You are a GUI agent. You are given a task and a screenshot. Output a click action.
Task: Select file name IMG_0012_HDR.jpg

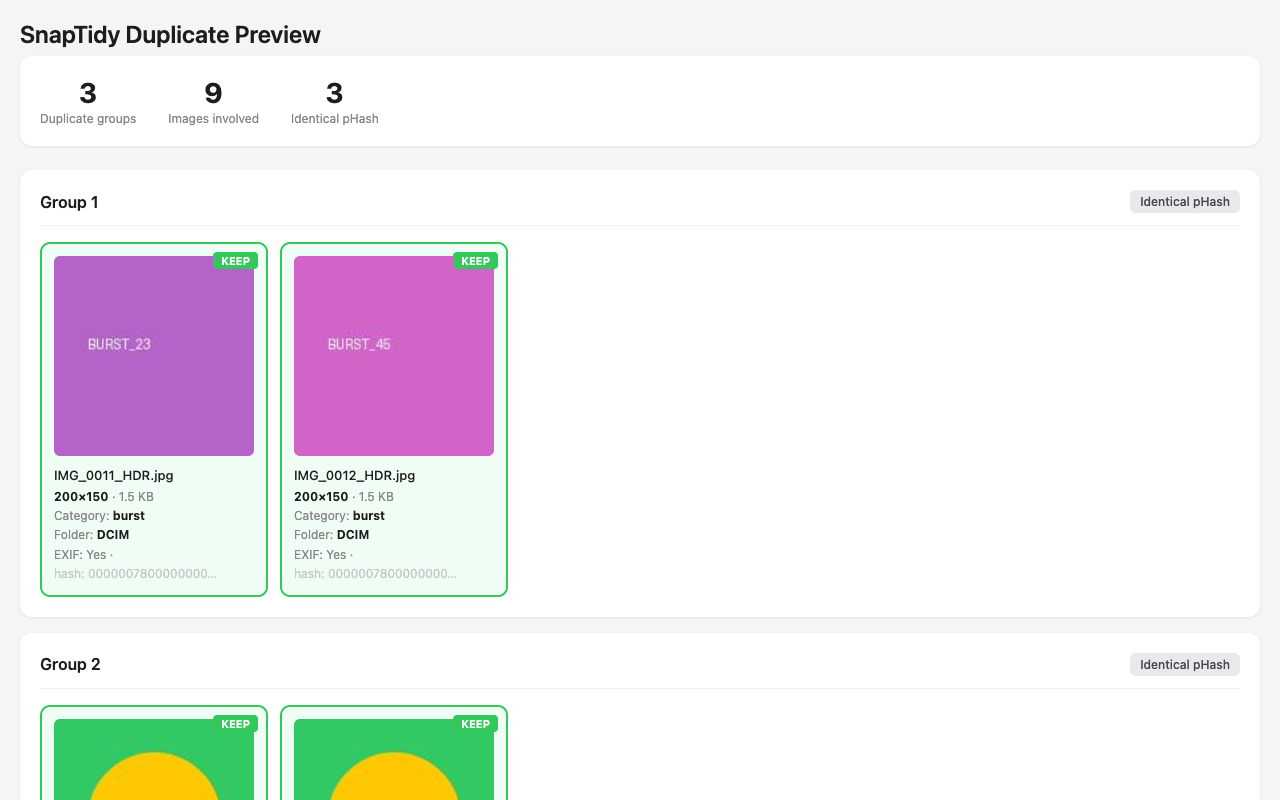click(x=354, y=476)
